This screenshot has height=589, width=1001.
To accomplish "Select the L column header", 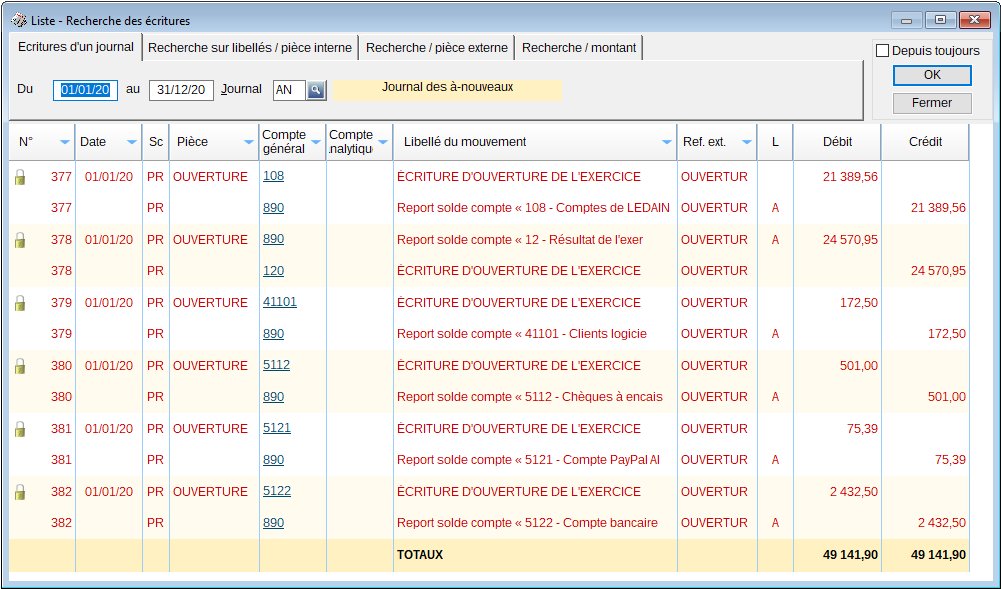I will [775, 142].
